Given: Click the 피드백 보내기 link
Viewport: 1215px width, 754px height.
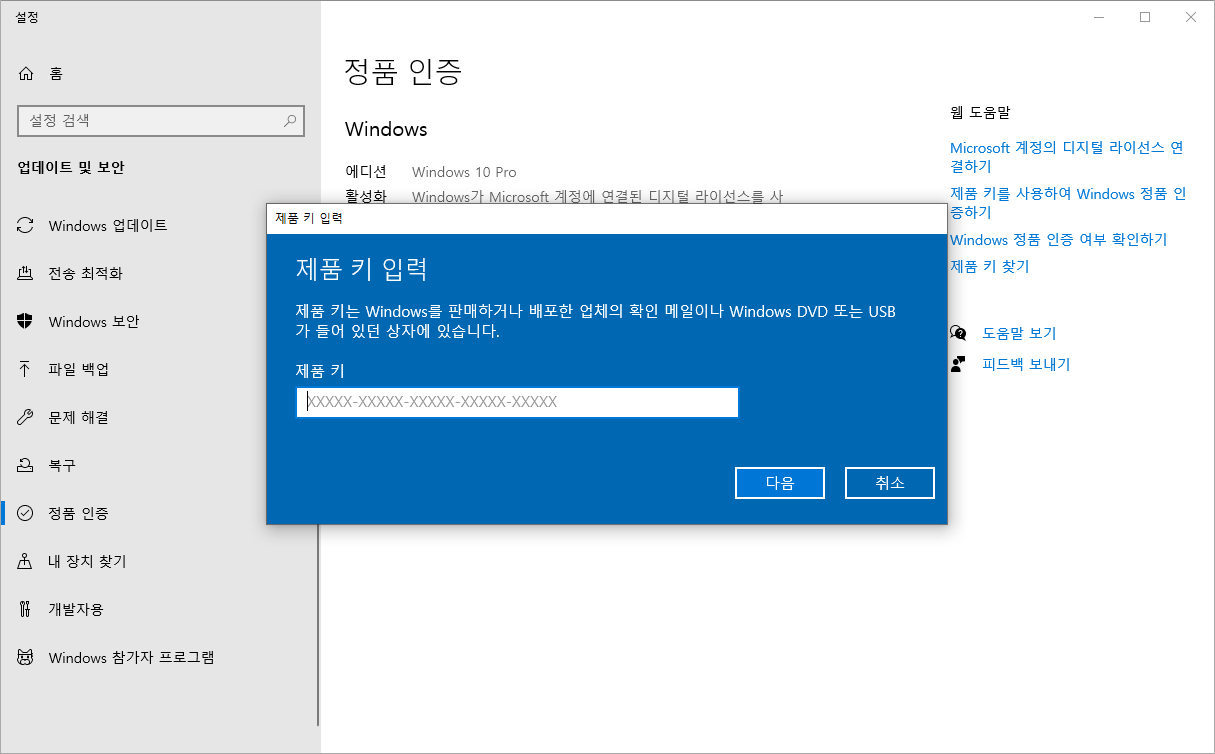Looking at the screenshot, I should tap(1026, 364).
